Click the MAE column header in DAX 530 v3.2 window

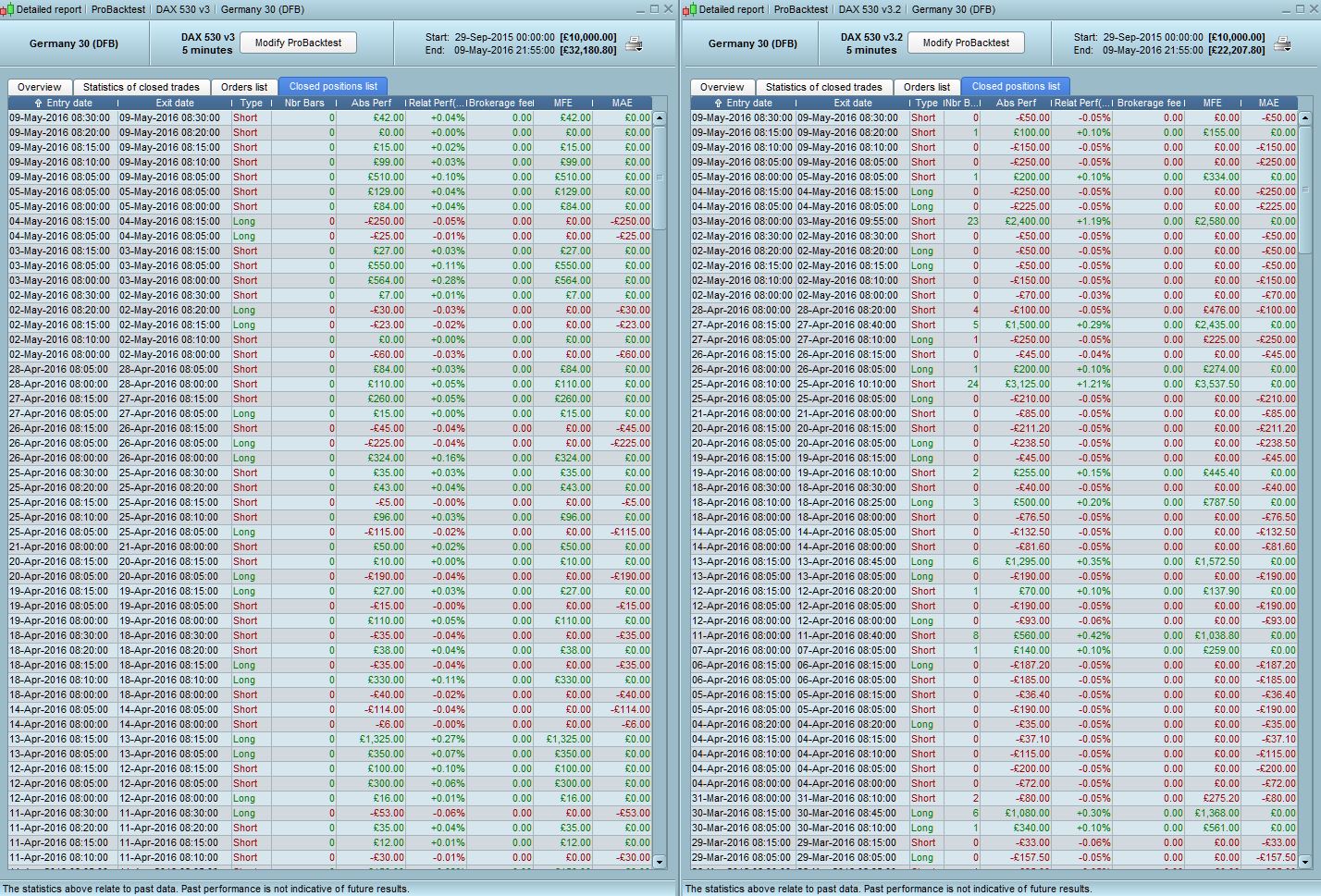click(x=1269, y=103)
